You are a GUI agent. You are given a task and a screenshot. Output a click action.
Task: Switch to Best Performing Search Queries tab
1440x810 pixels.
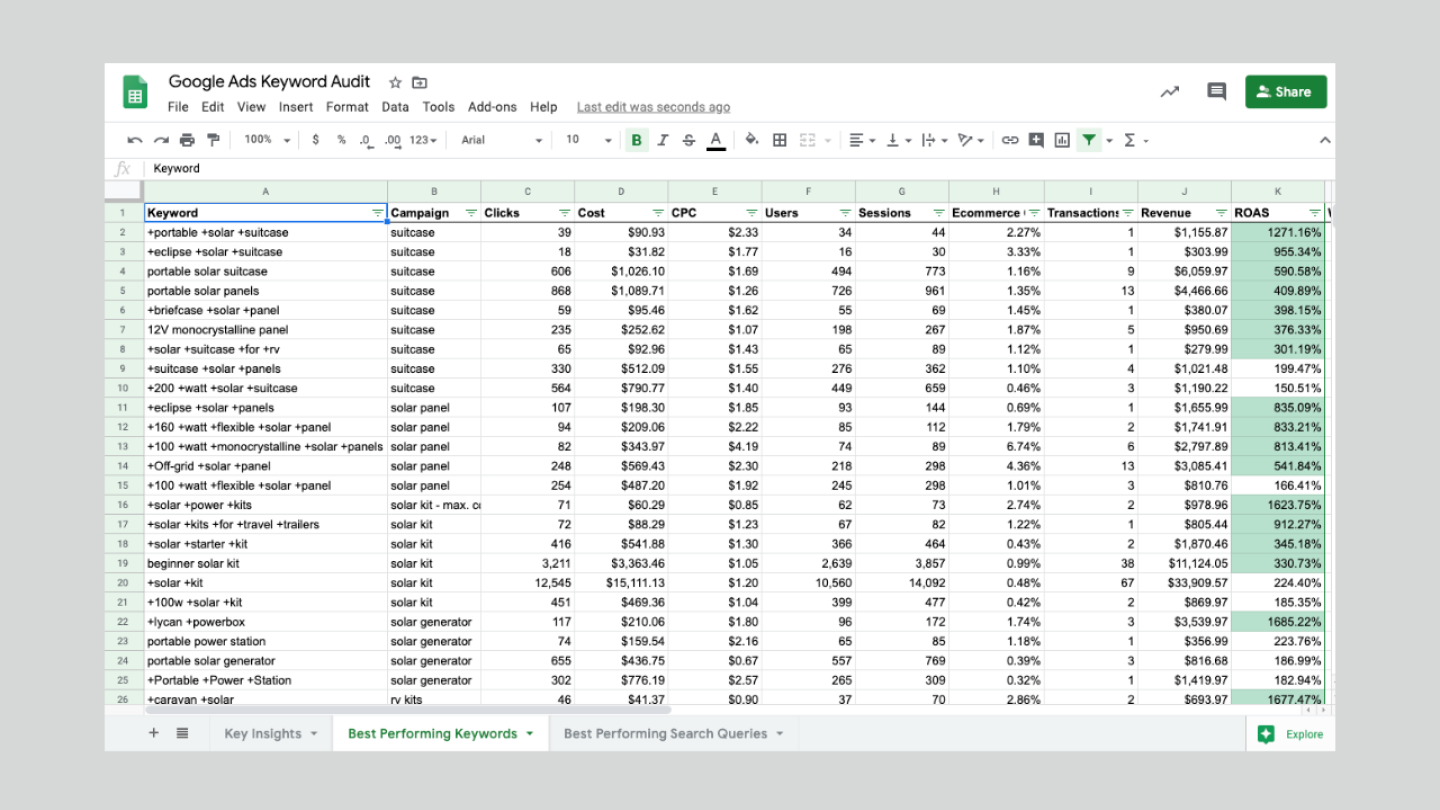[673, 733]
